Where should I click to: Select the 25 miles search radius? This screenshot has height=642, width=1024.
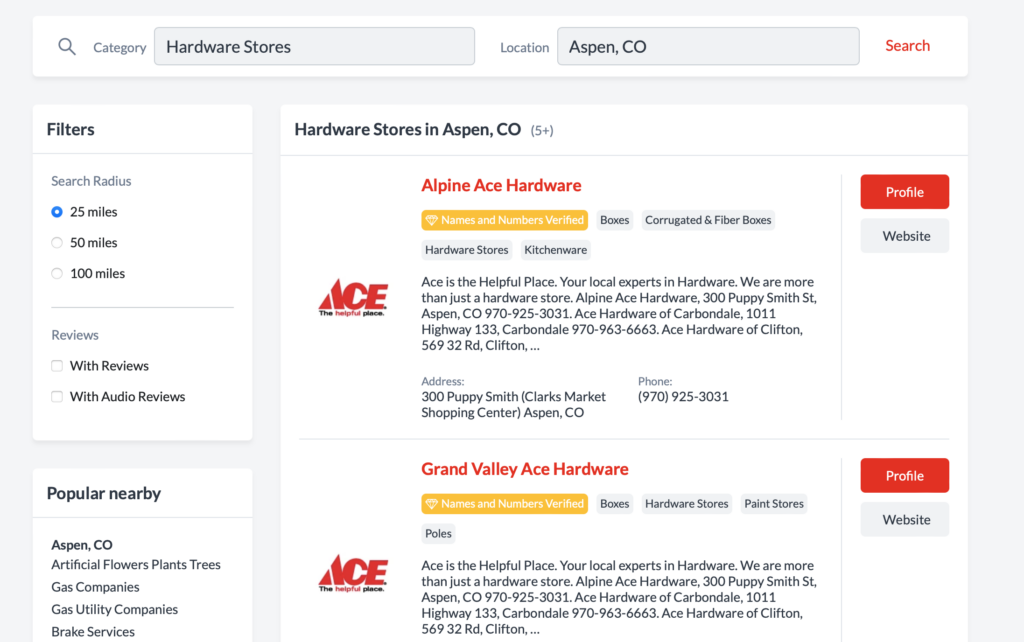[x=57, y=212]
